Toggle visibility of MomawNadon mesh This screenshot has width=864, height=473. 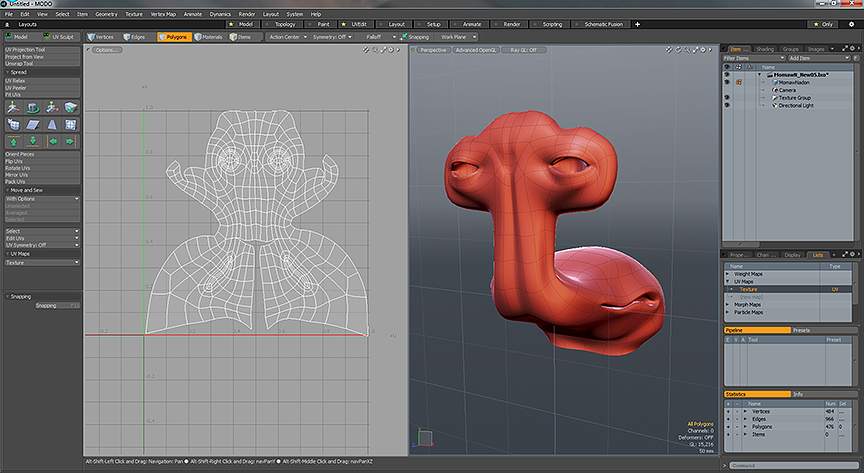pyautogui.click(x=727, y=82)
